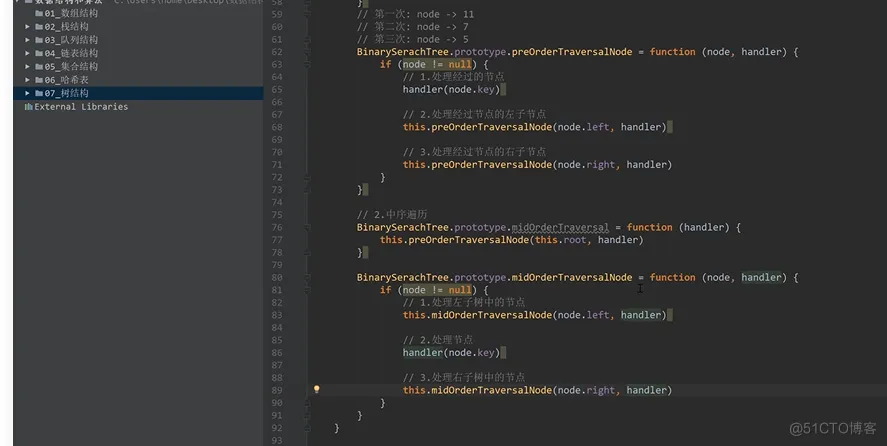Click 'node.left' on line 68
Image resolution: width=887 pixels, height=446 pixels.
pos(583,127)
